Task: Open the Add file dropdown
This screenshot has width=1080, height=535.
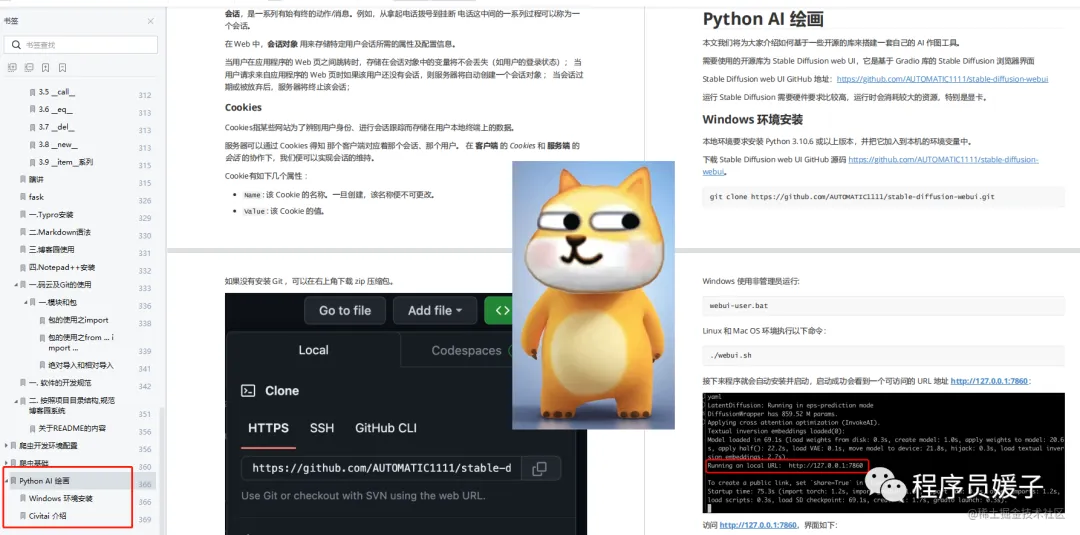Action: tap(437, 311)
